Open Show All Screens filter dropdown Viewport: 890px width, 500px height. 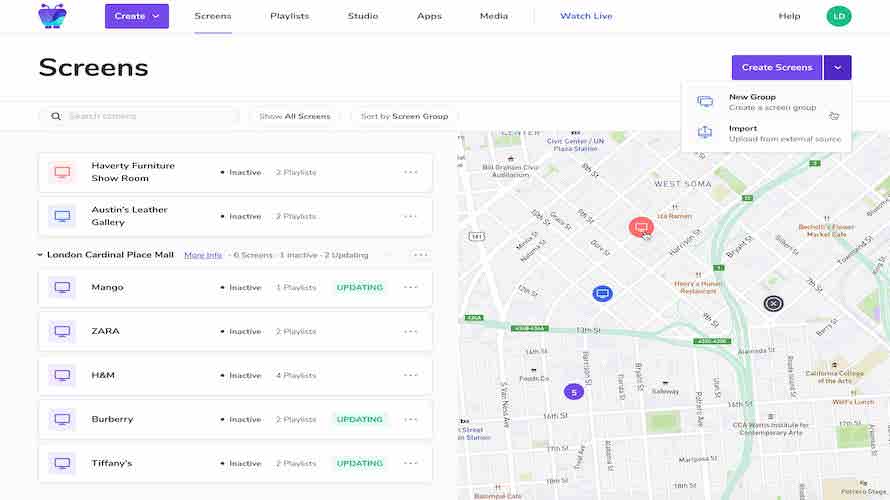294,116
